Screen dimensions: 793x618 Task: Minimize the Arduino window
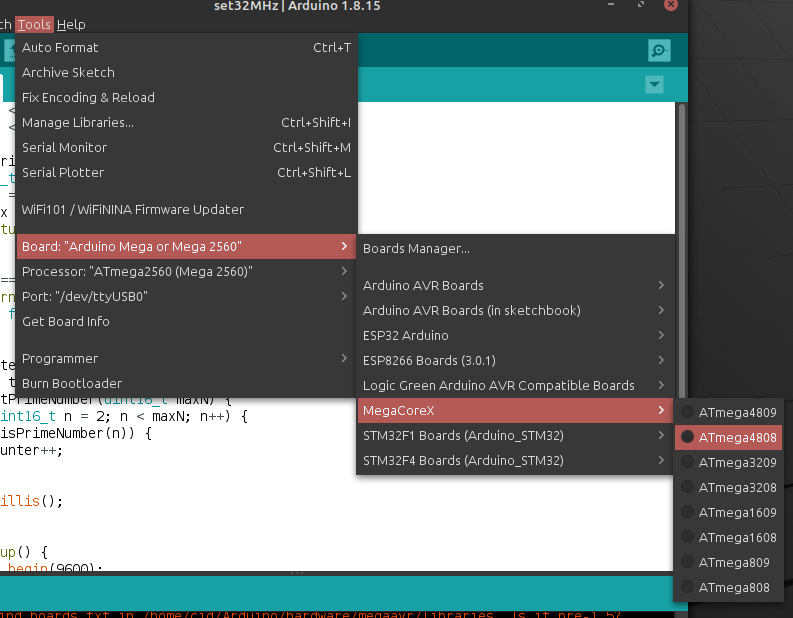point(611,5)
